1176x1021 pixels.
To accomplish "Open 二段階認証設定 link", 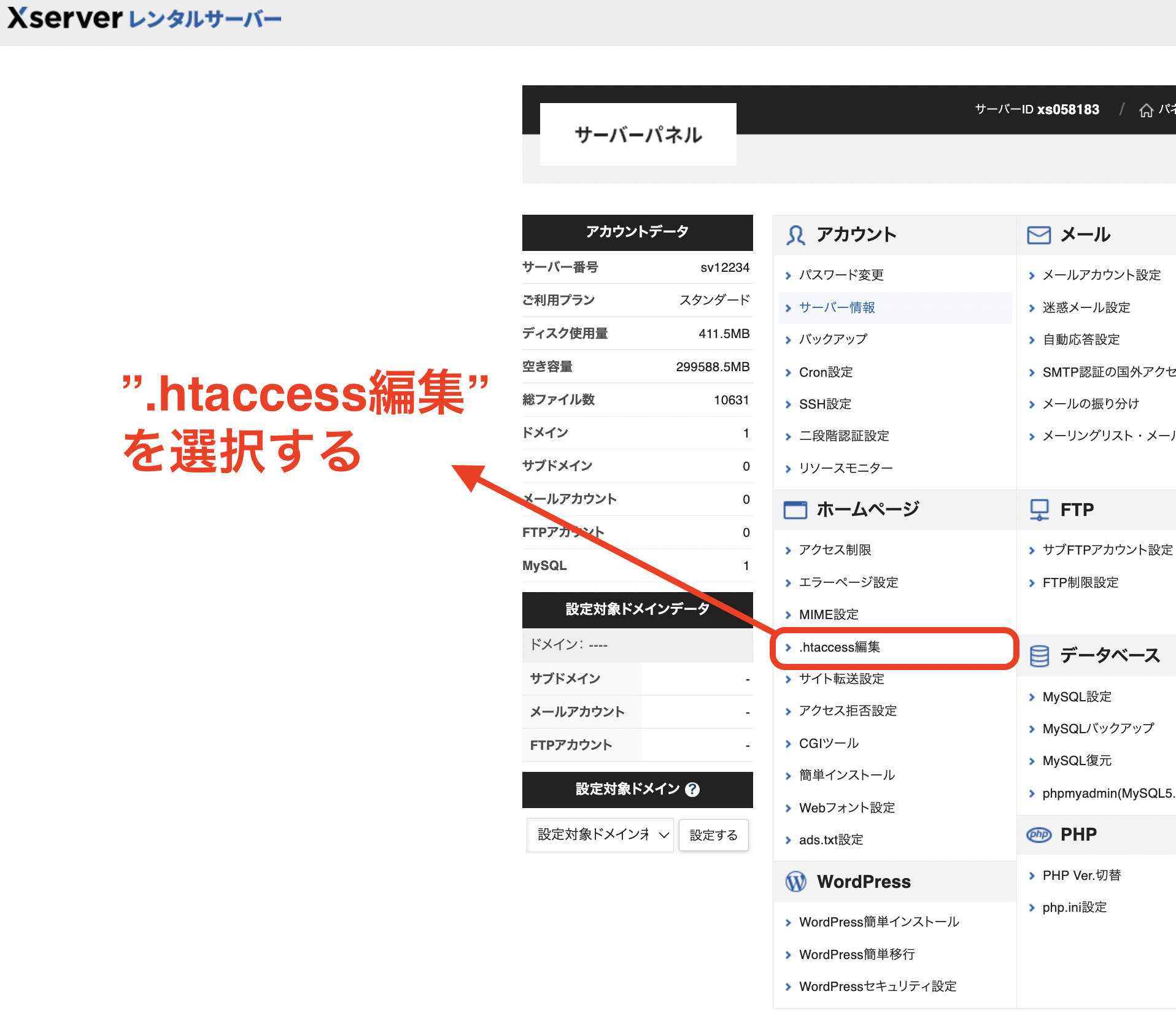I will [844, 436].
